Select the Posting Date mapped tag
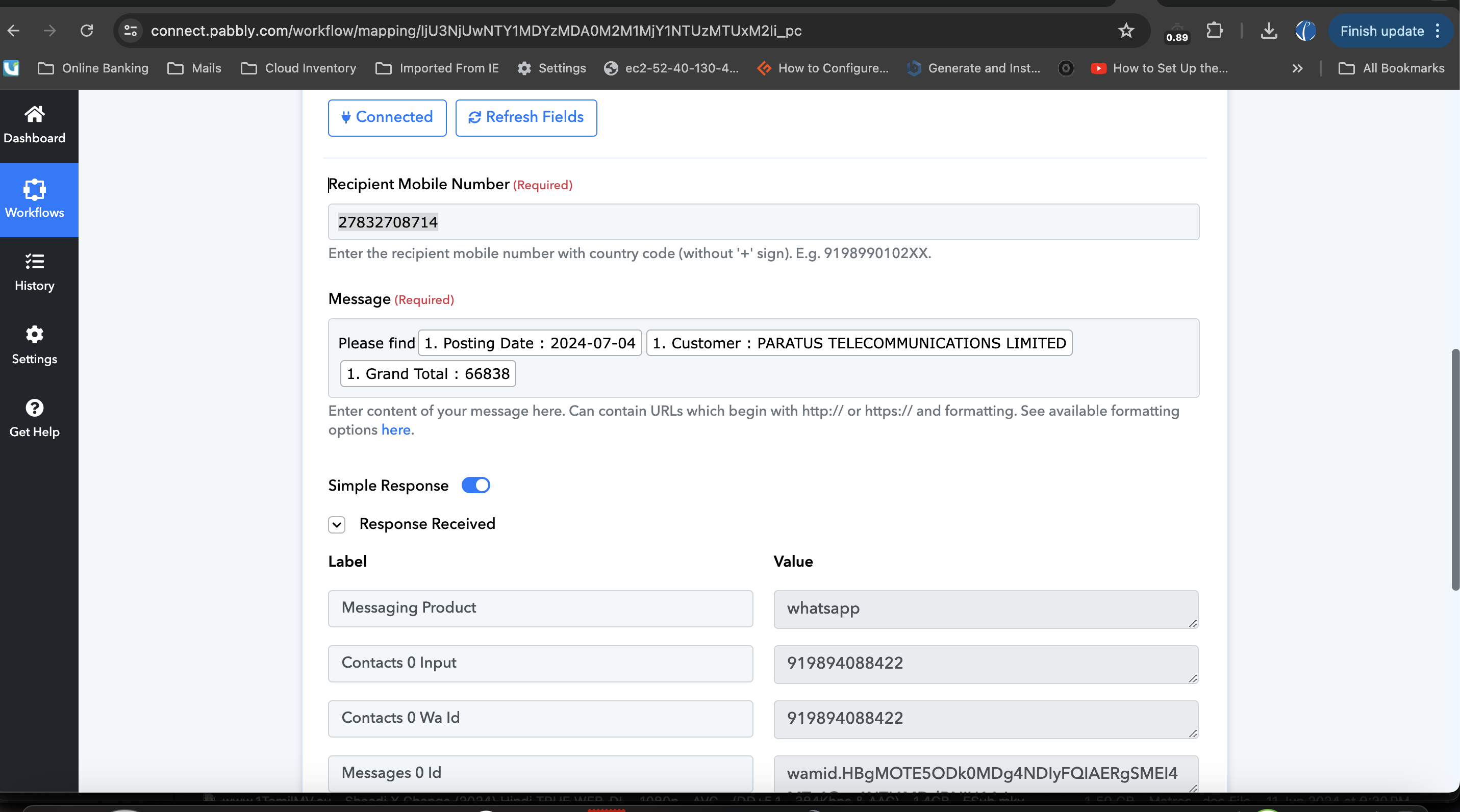This screenshot has width=1460, height=812. (530, 343)
